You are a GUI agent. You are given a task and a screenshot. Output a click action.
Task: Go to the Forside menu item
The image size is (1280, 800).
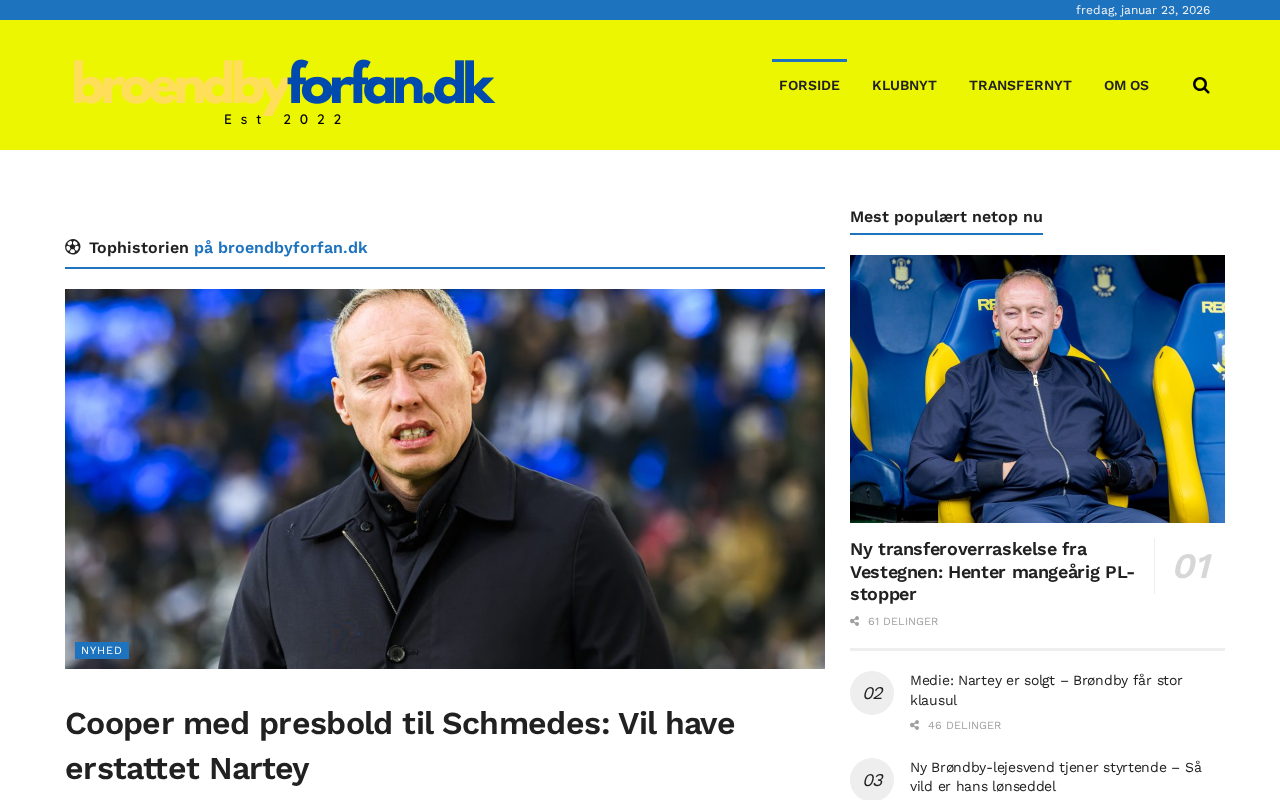pyautogui.click(x=809, y=86)
